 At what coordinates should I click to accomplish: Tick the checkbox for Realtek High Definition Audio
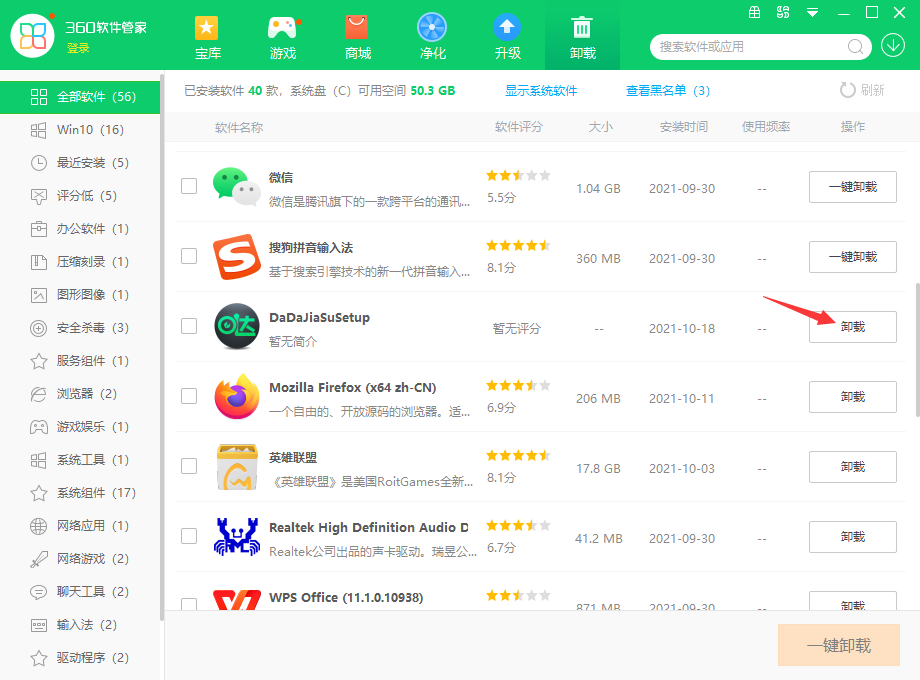point(189,536)
